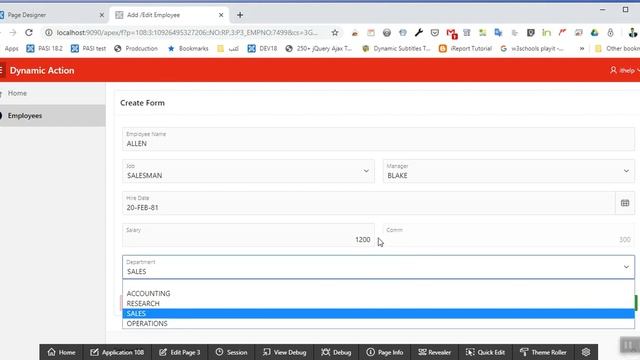This screenshot has height=360, width=640.
Task: Click the Dynamic Action application title
Action: (x=42, y=70)
